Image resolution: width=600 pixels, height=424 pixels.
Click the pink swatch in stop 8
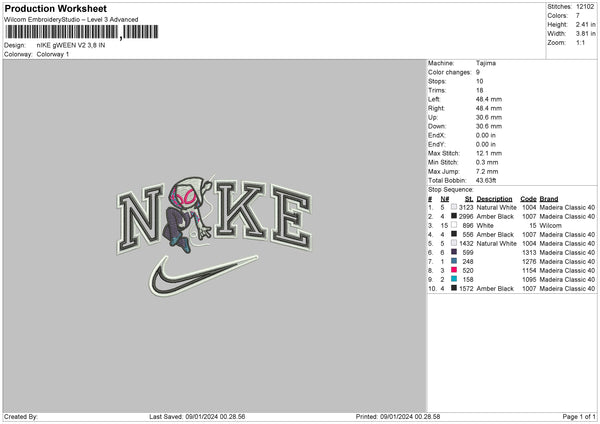tap(454, 270)
